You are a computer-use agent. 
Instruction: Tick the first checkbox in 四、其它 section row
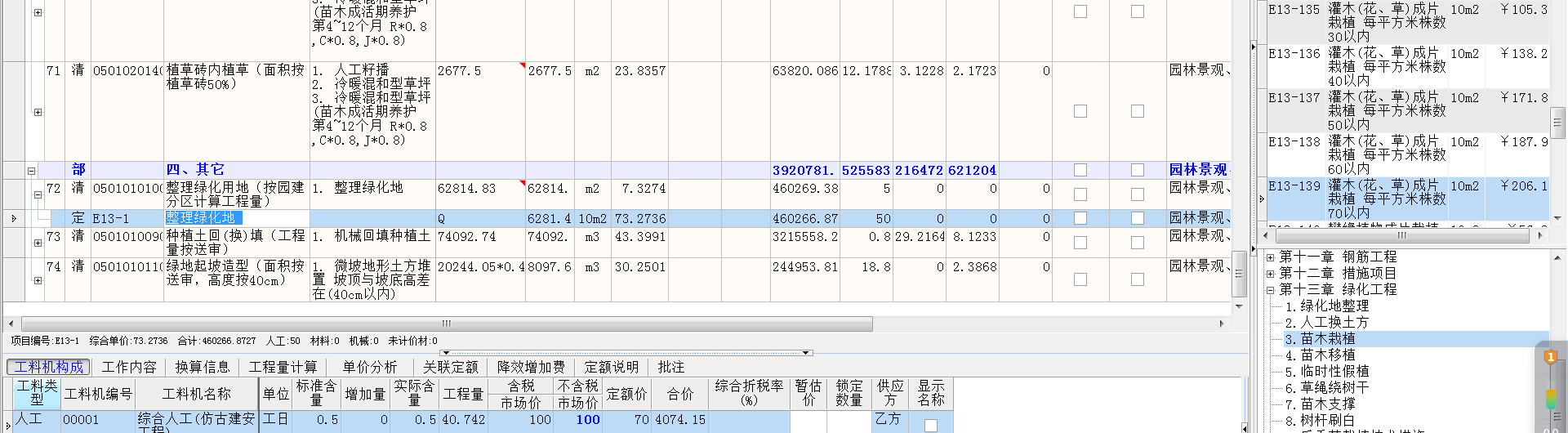pos(1080,170)
